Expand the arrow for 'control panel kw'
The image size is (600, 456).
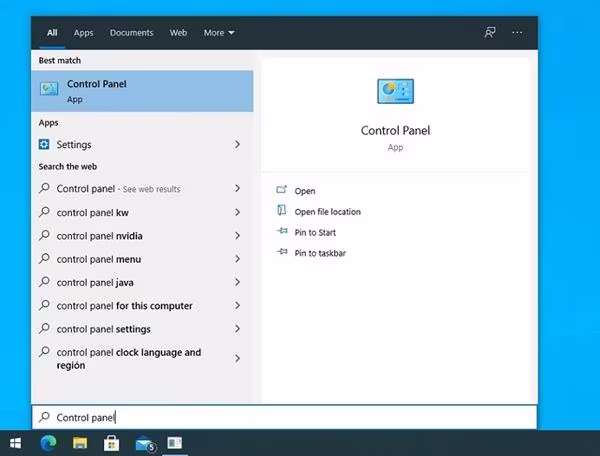[237, 212]
